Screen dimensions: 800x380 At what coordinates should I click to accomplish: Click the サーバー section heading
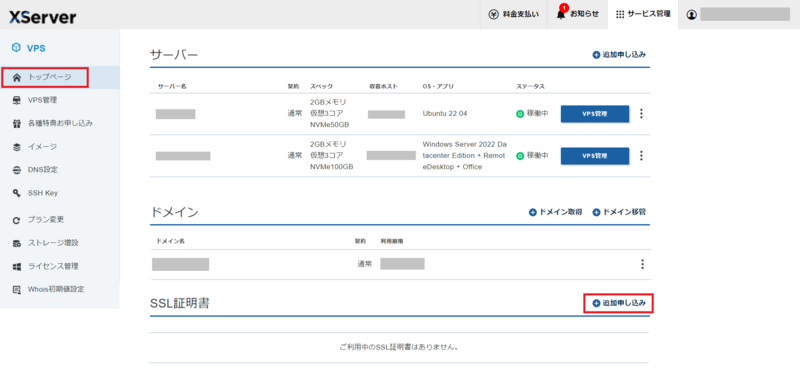[174, 55]
